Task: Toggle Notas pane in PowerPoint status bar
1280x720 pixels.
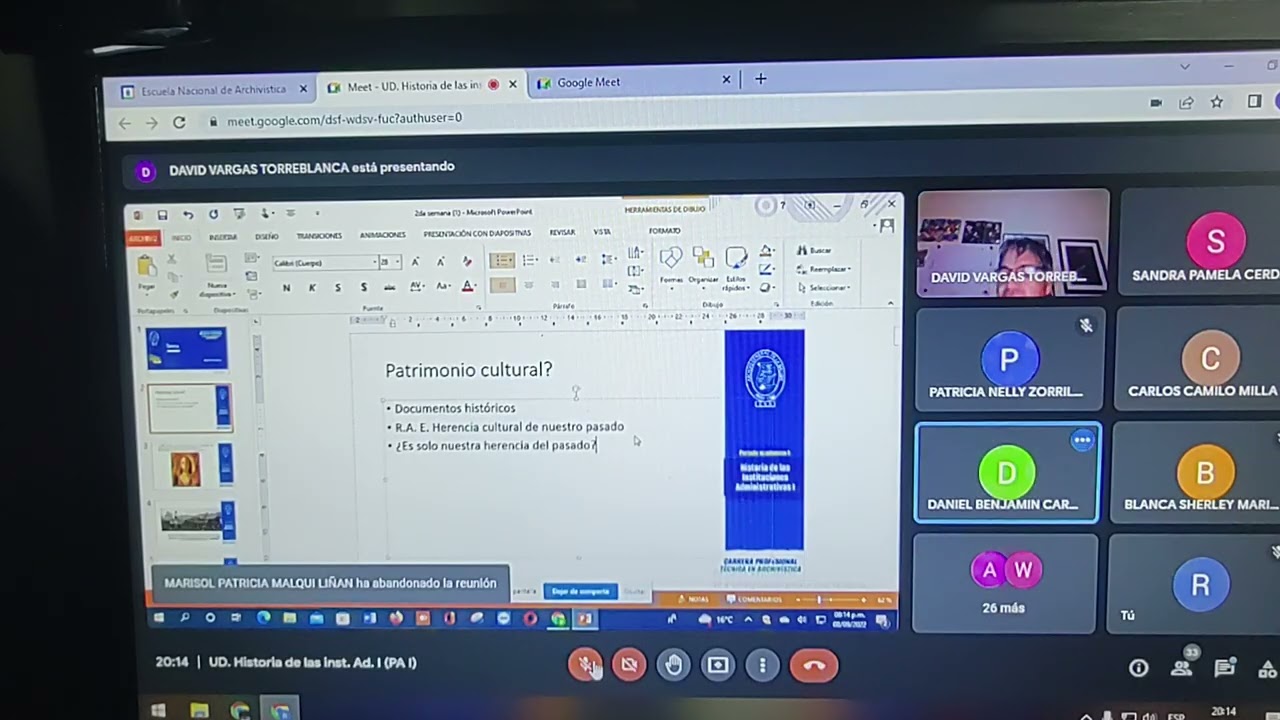Action: point(694,599)
